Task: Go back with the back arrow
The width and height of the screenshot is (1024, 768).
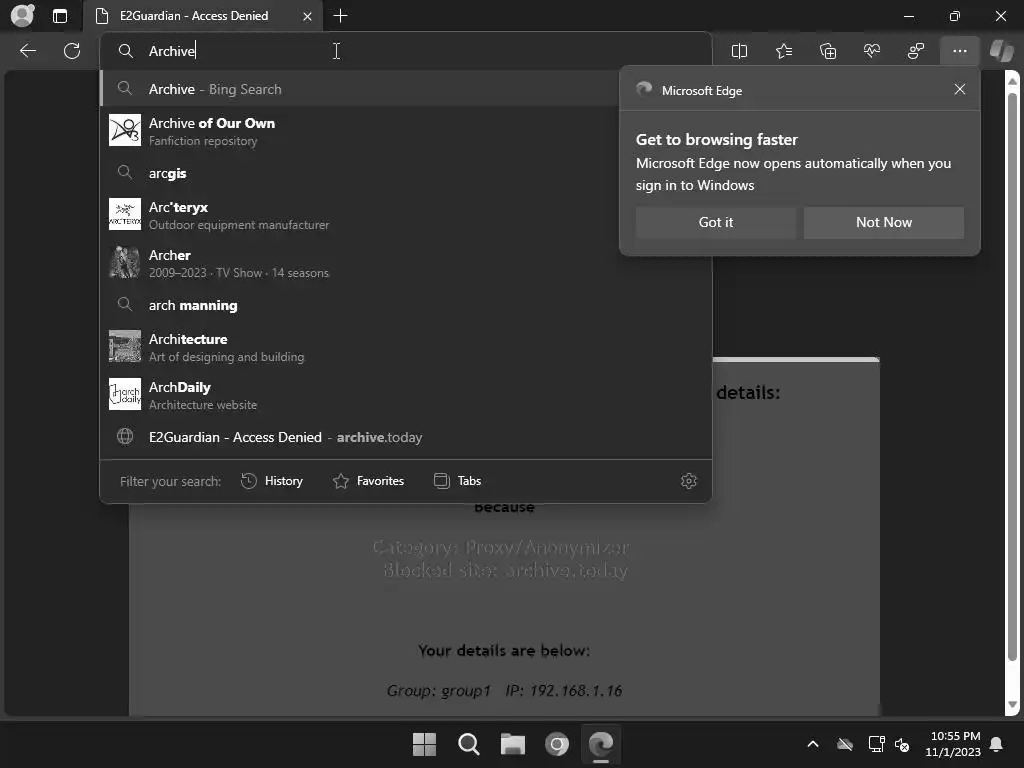Action: tap(28, 51)
